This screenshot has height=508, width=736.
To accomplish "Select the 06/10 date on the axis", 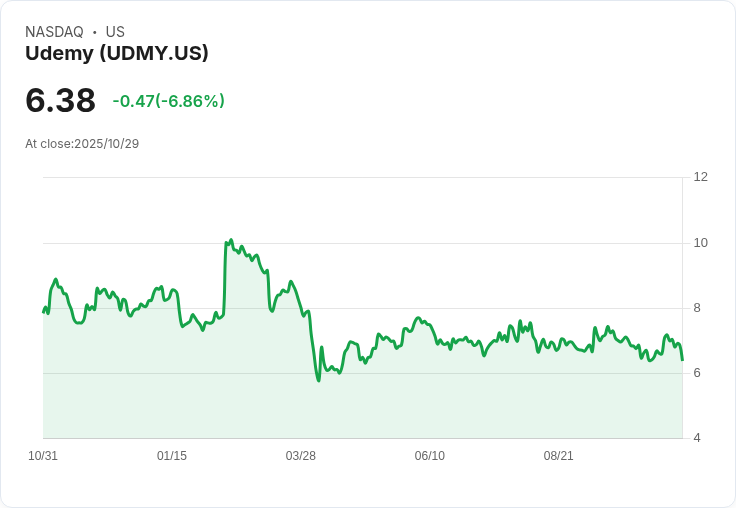I will coord(430,456).
